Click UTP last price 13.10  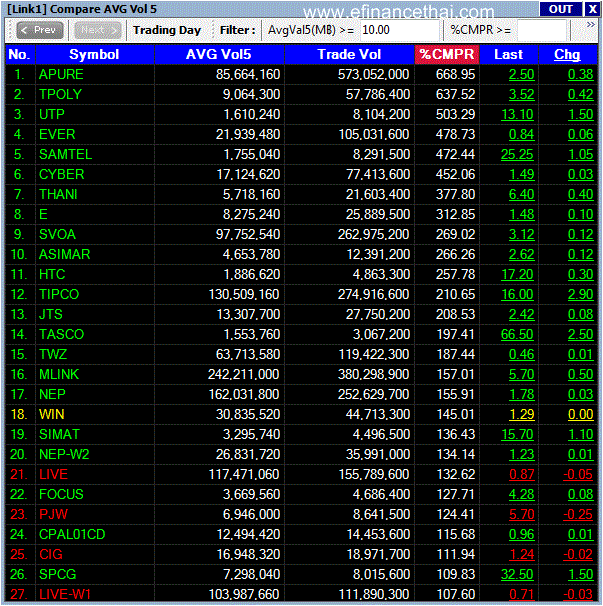[x=517, y=115]
